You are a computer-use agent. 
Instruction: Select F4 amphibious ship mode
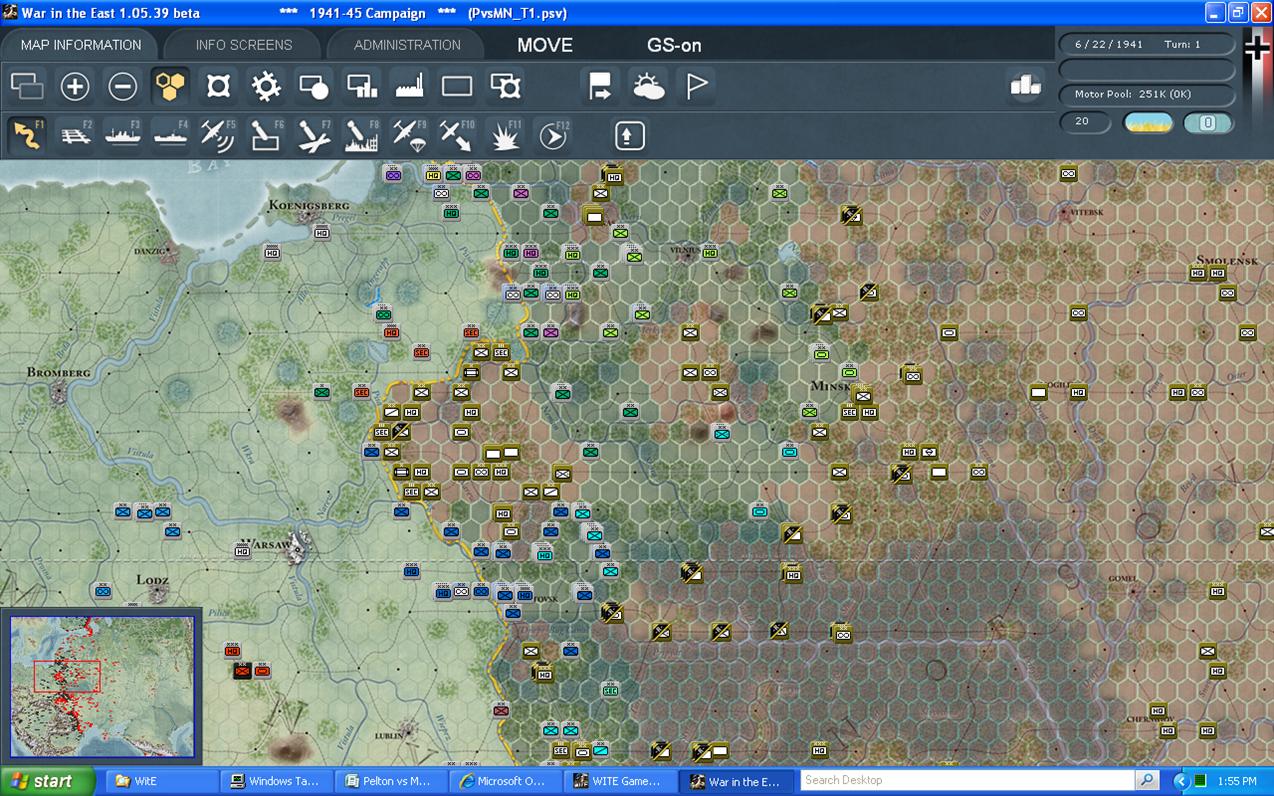pos(170,135)
